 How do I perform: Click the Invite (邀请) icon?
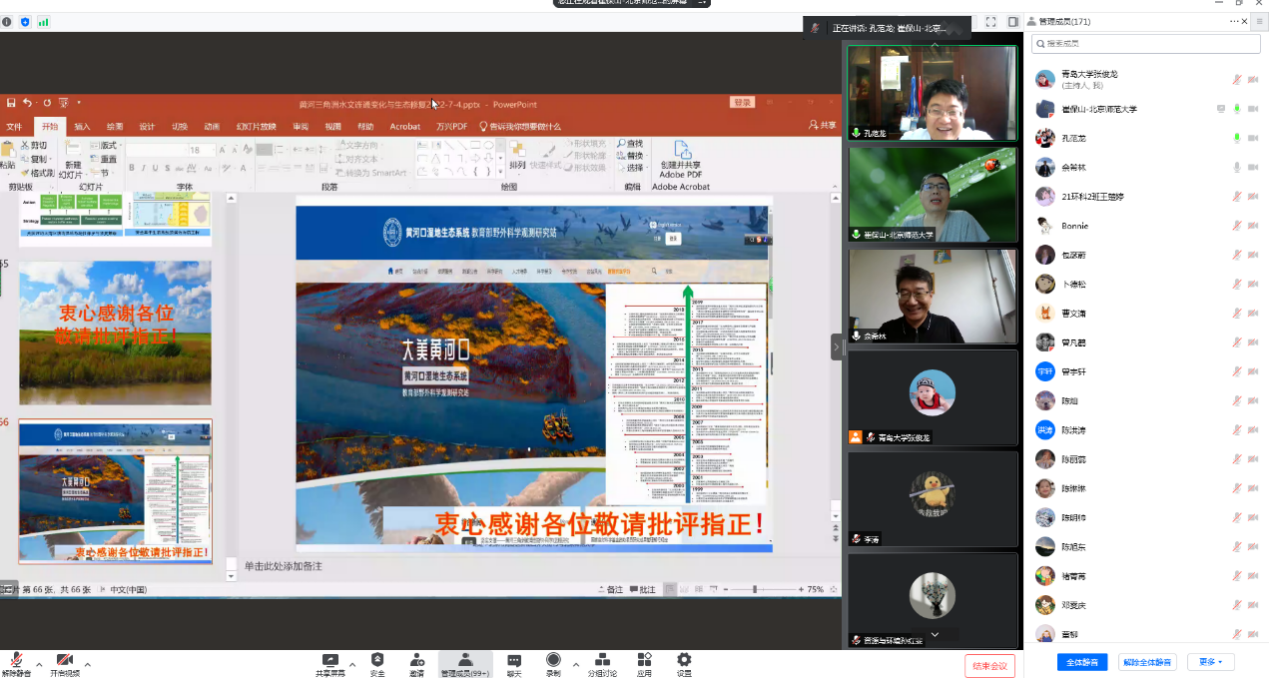416,662
